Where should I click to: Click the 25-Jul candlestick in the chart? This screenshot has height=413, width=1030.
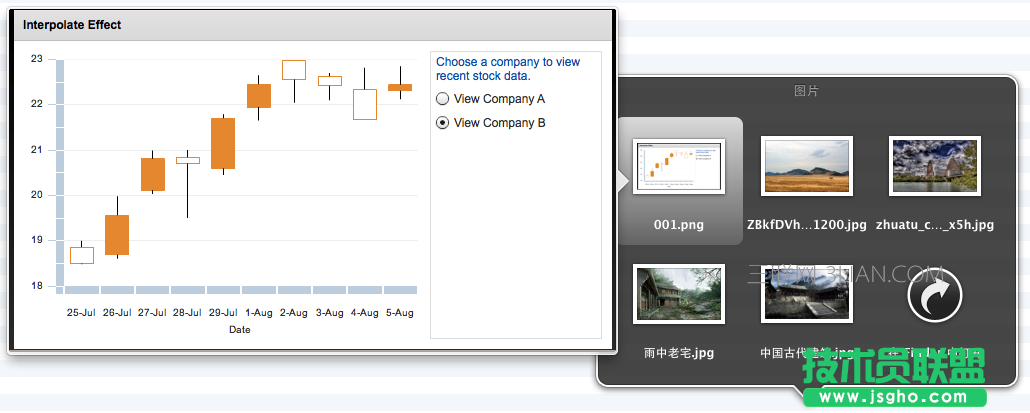pos(82,255)
